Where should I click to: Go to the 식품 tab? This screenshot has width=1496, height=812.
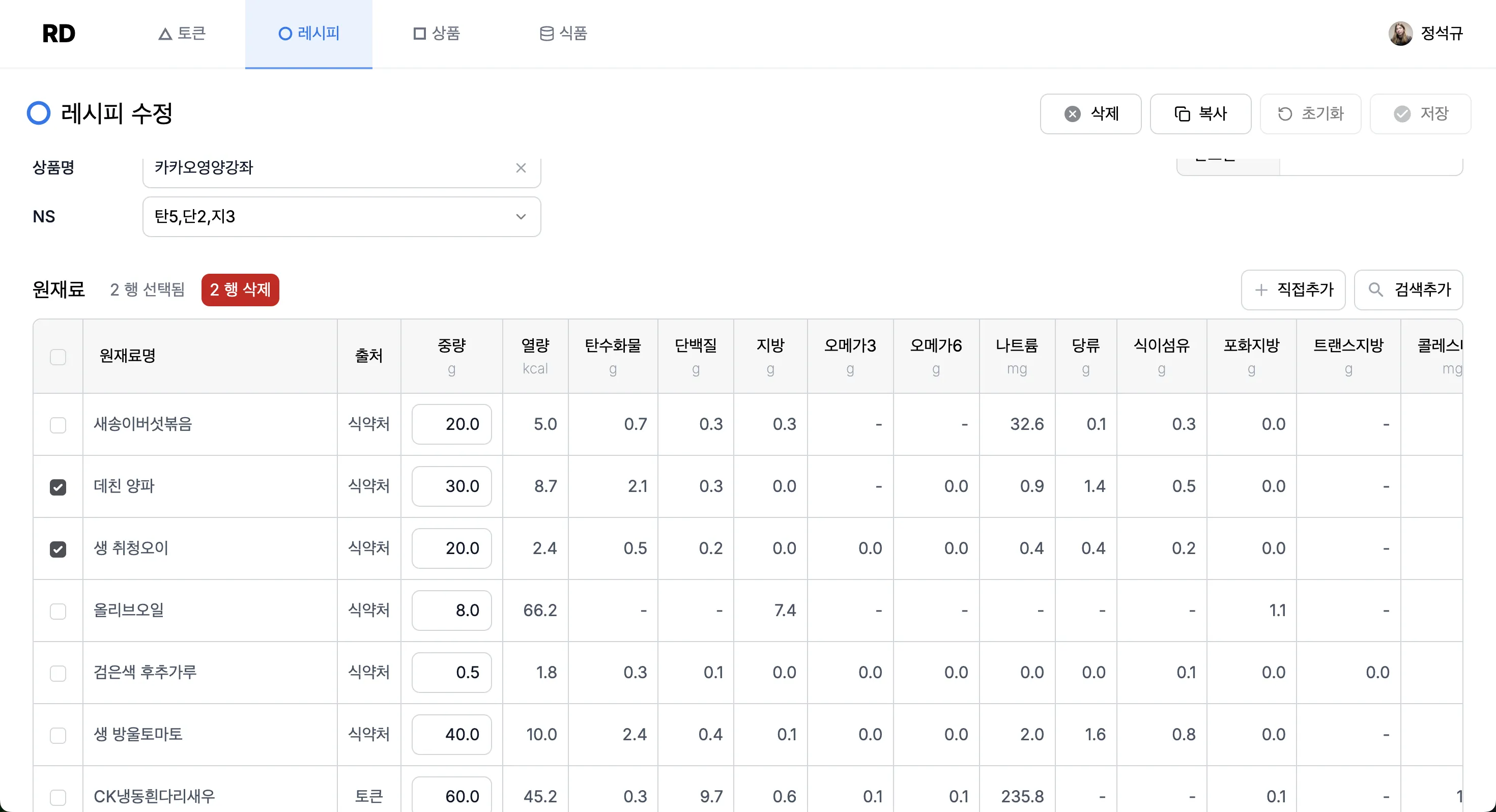(x=563, y=34)
